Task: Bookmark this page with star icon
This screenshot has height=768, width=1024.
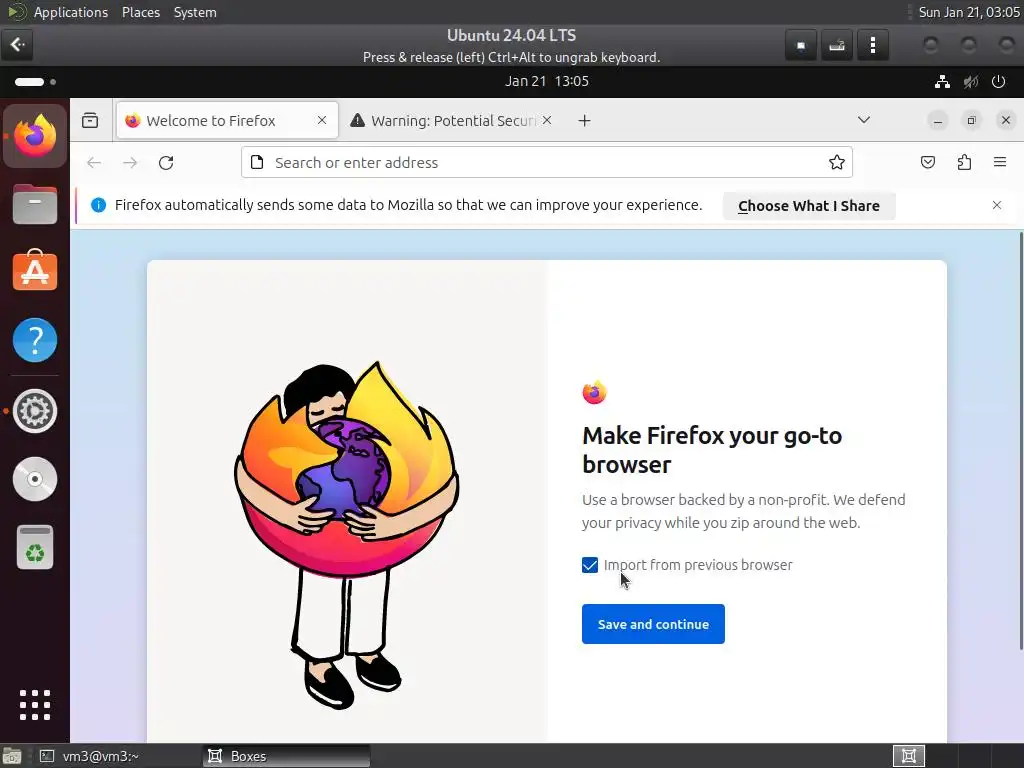Action: pyautogui.click(x=837, y=163)
